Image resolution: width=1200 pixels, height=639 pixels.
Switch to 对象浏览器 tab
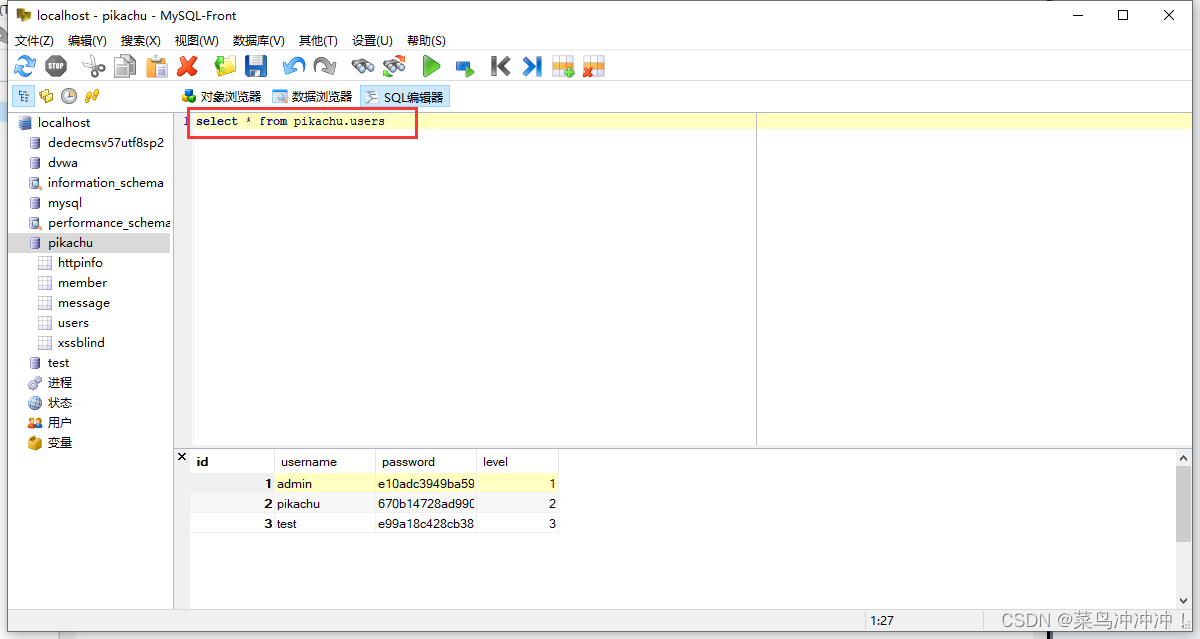click(x=221, y=97)
